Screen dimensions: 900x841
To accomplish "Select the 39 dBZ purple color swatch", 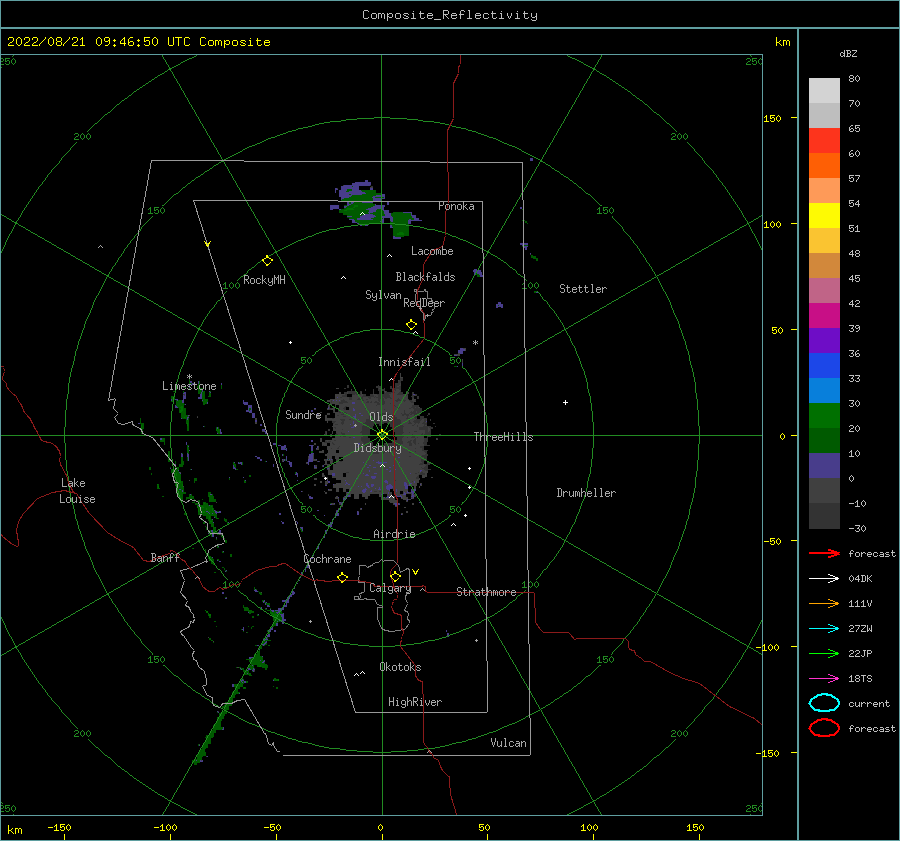I will point(824,340).
